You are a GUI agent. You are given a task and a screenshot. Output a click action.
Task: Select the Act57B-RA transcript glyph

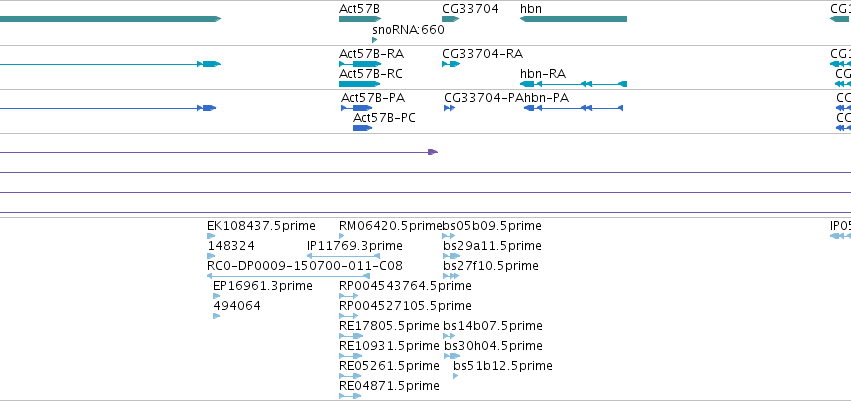tap(359, 64)
